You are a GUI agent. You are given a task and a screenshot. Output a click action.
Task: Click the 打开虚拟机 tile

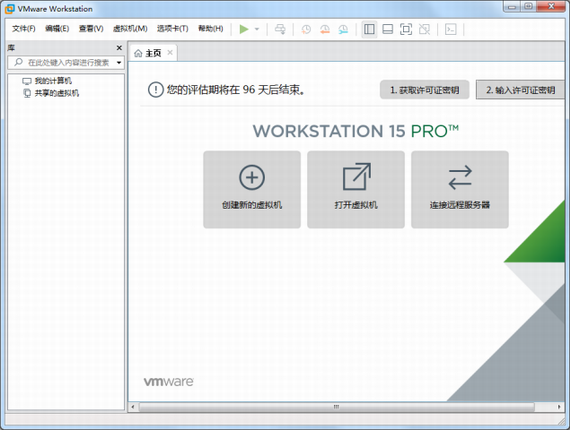(x=356, y=190)
